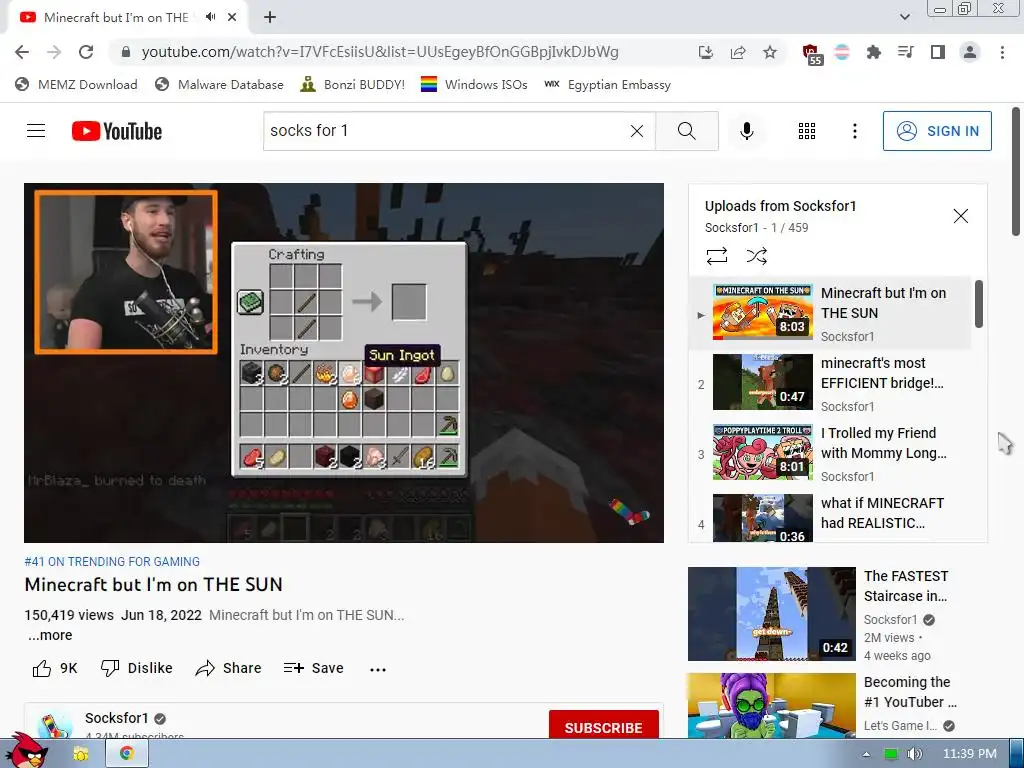Go back with browser back arrow
The height and width of the screenshot is (768, 1024).
[x=22, y=52]
